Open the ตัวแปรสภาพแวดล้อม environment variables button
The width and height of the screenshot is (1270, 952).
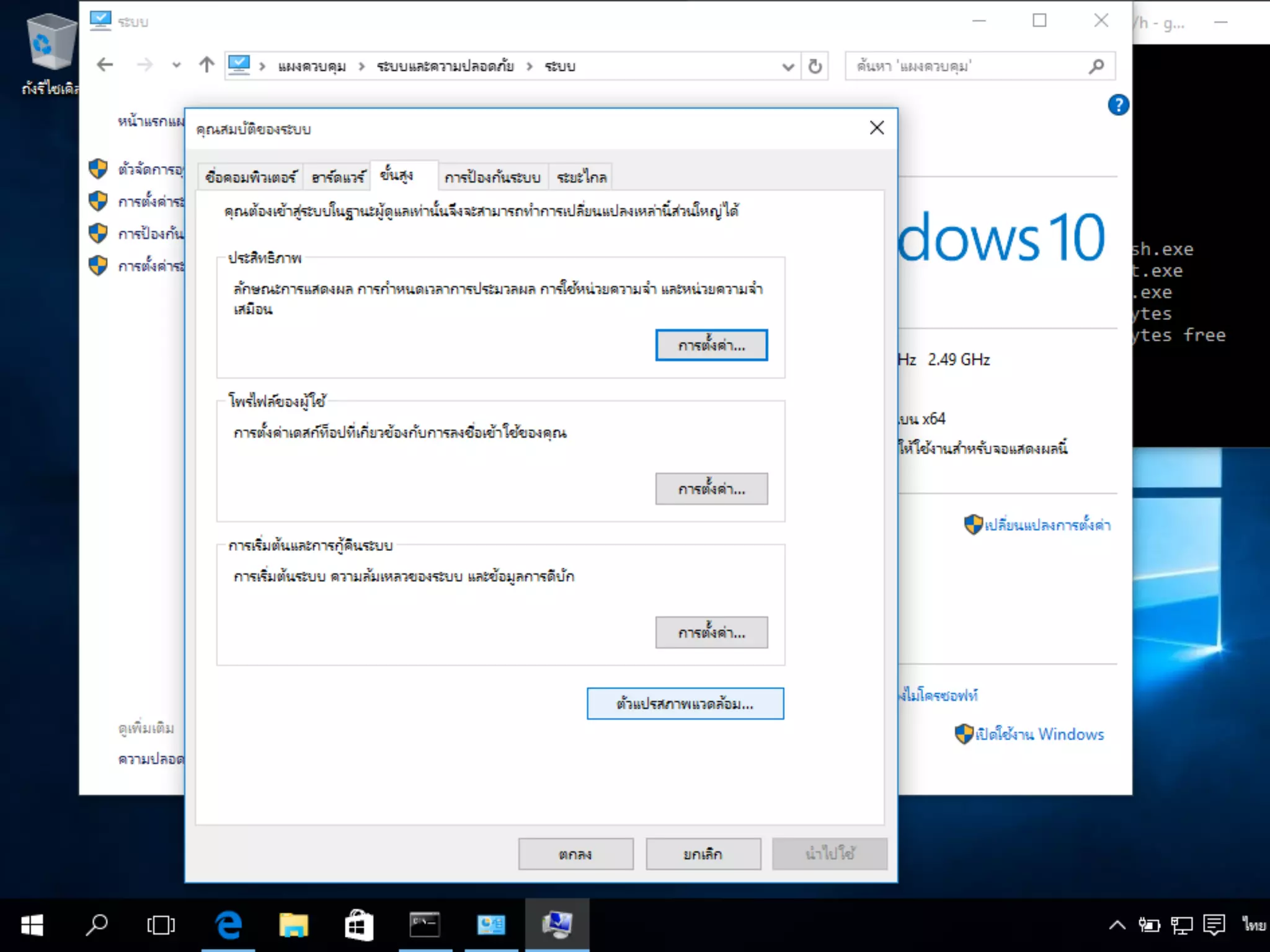tap(685, 703)
